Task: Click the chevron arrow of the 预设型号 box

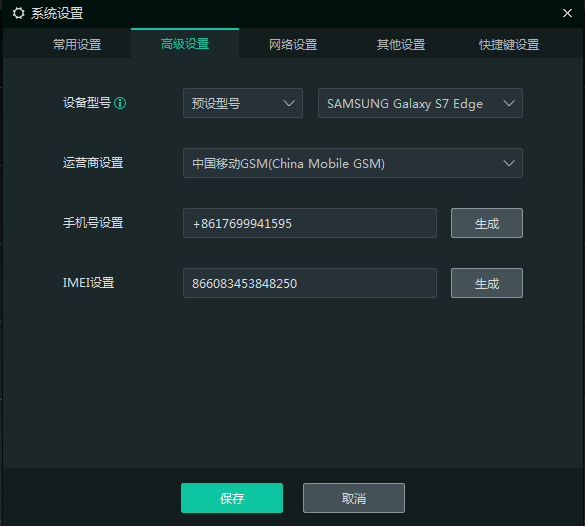Action: (x=289, y=103)
